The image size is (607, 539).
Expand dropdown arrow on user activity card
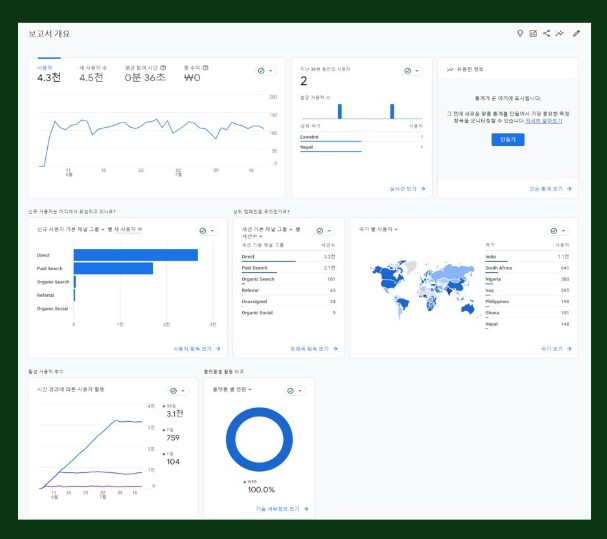click(x=183, y=391)
